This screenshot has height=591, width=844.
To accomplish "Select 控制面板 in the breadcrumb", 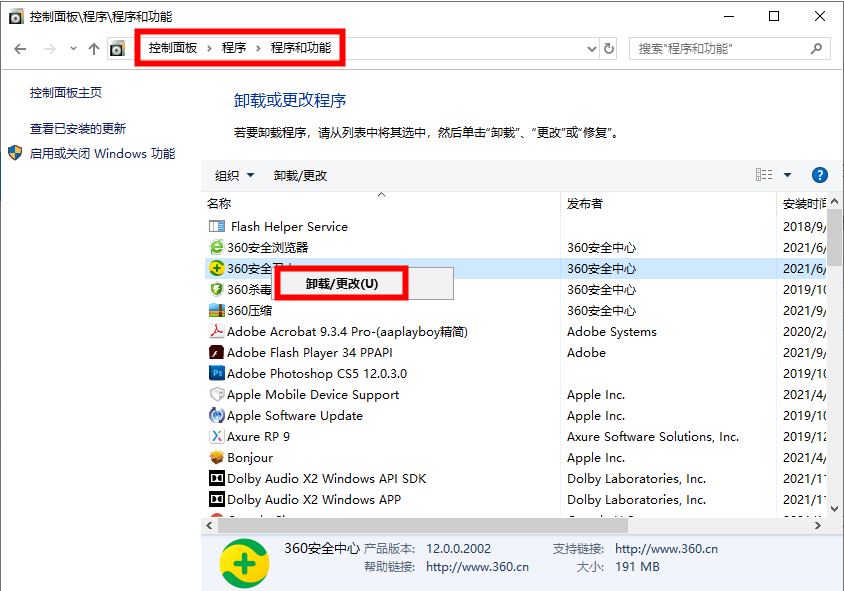I will coord(173,48).
